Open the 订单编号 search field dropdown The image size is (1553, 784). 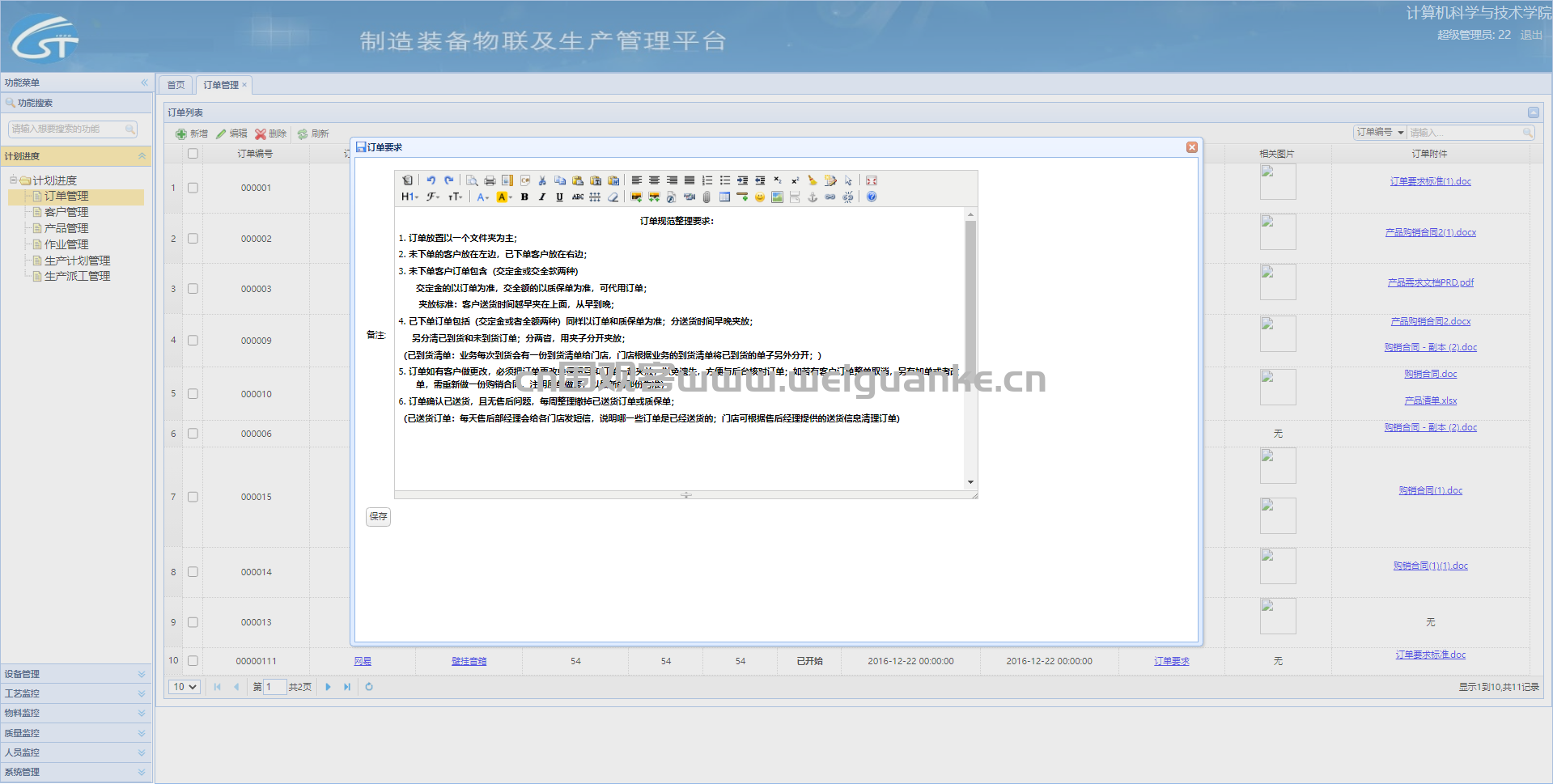pos(1381,133)
